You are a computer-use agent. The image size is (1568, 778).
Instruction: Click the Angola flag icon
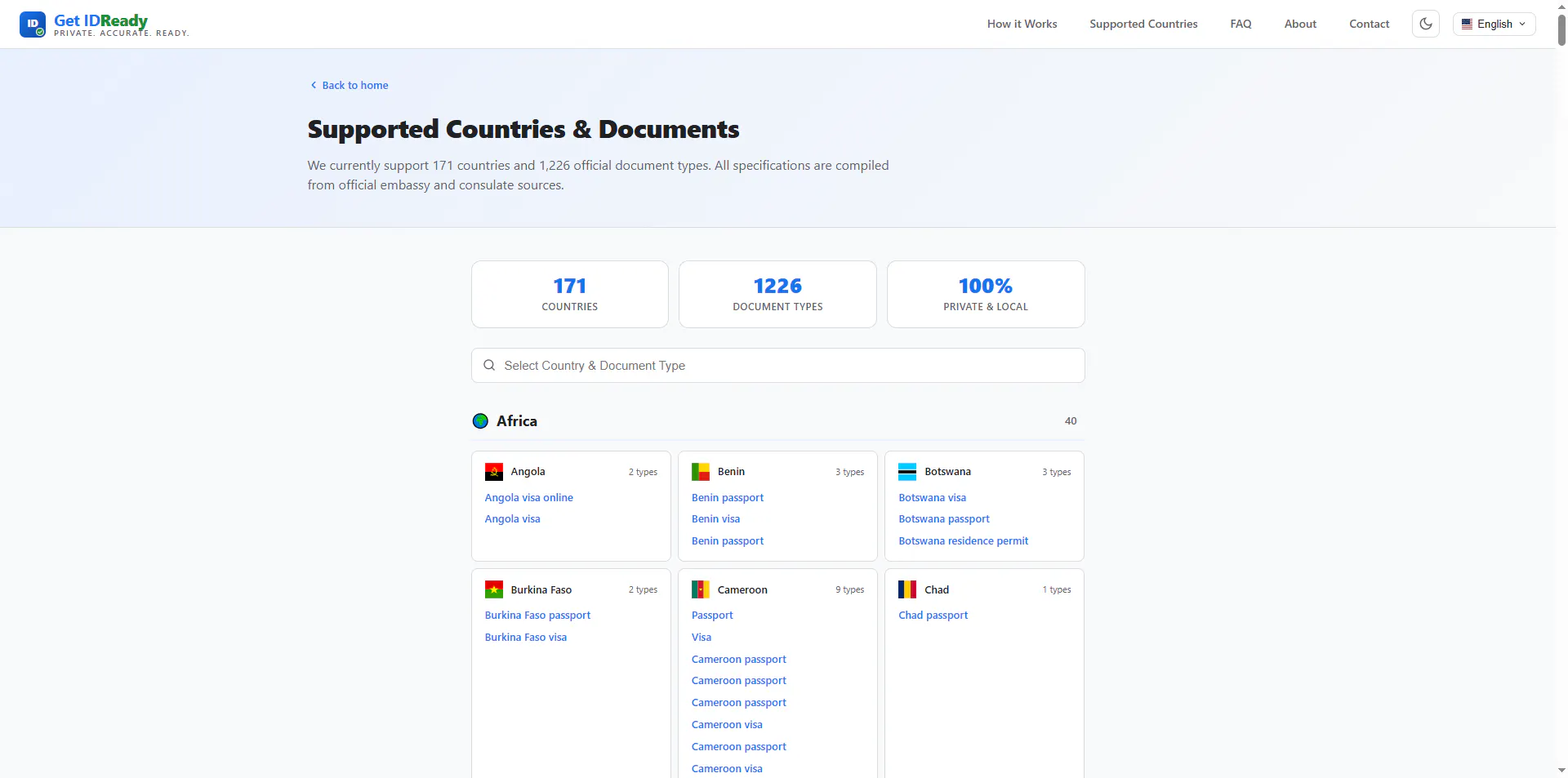pyautogui.click(x=494, y=472)
